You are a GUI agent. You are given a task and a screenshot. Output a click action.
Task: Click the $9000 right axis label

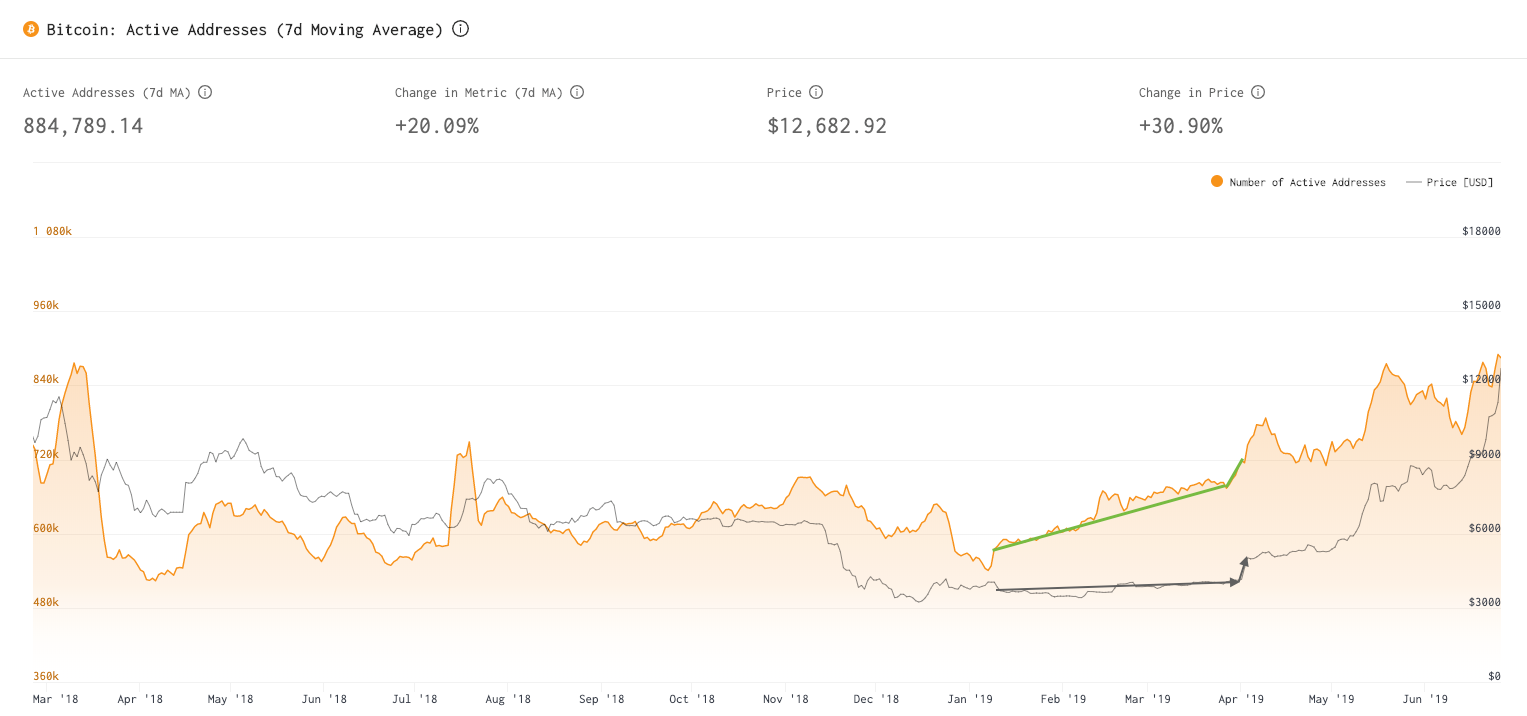pyautogui.click(x=1484, y=454)
